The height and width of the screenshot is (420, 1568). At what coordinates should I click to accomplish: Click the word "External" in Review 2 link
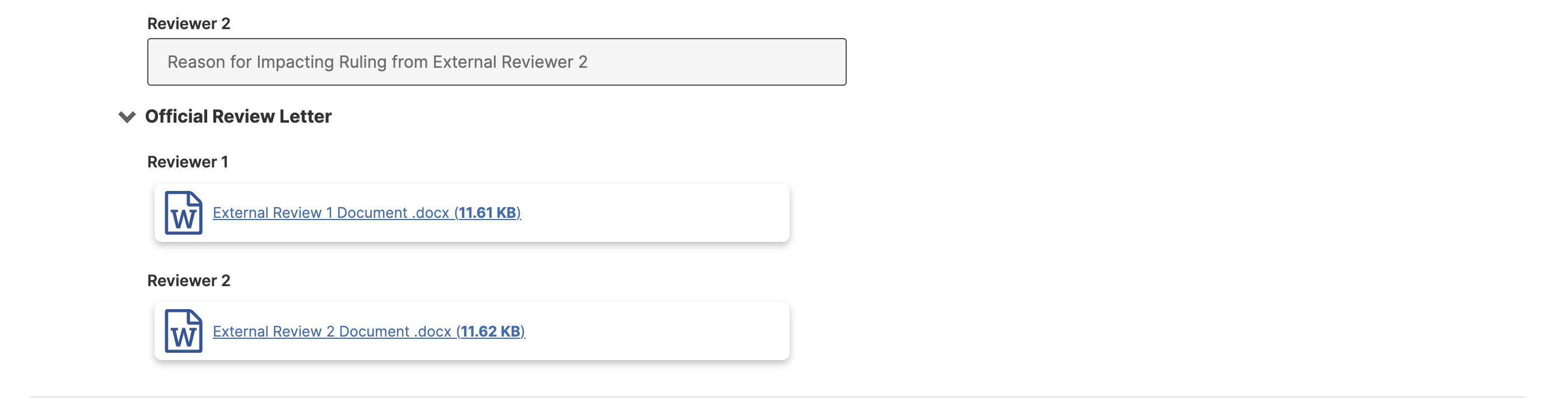tap(242, 331)
